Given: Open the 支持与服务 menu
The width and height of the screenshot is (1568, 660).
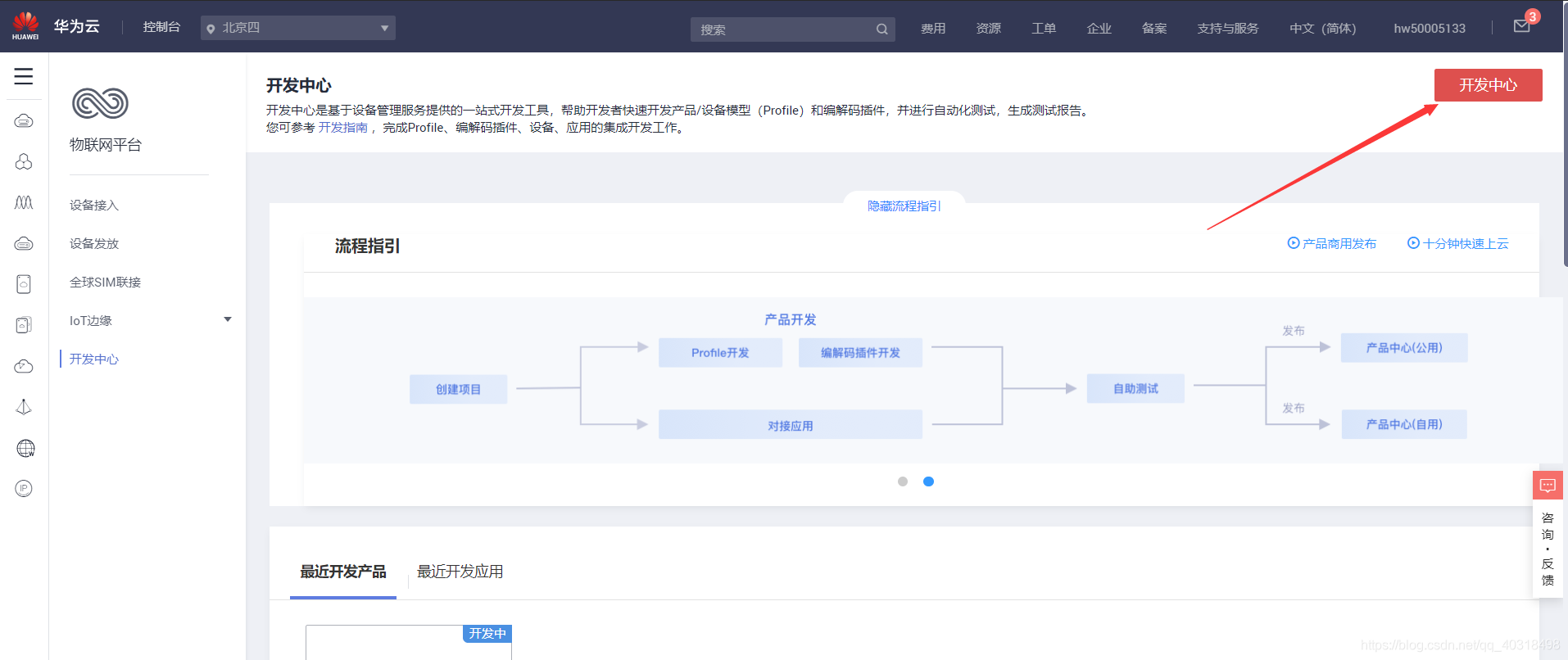Looking at the screenshot, I should click(1228, 29).
